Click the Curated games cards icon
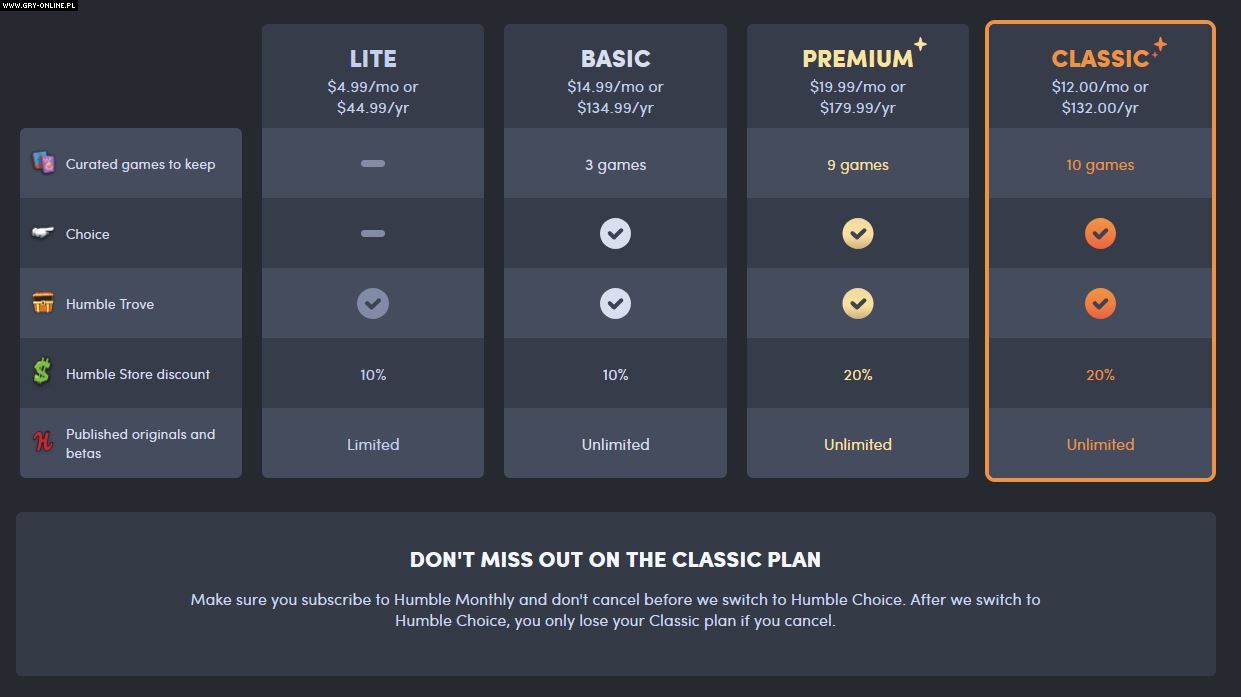This screenshot has width=1241, height=697. point(43,163)
